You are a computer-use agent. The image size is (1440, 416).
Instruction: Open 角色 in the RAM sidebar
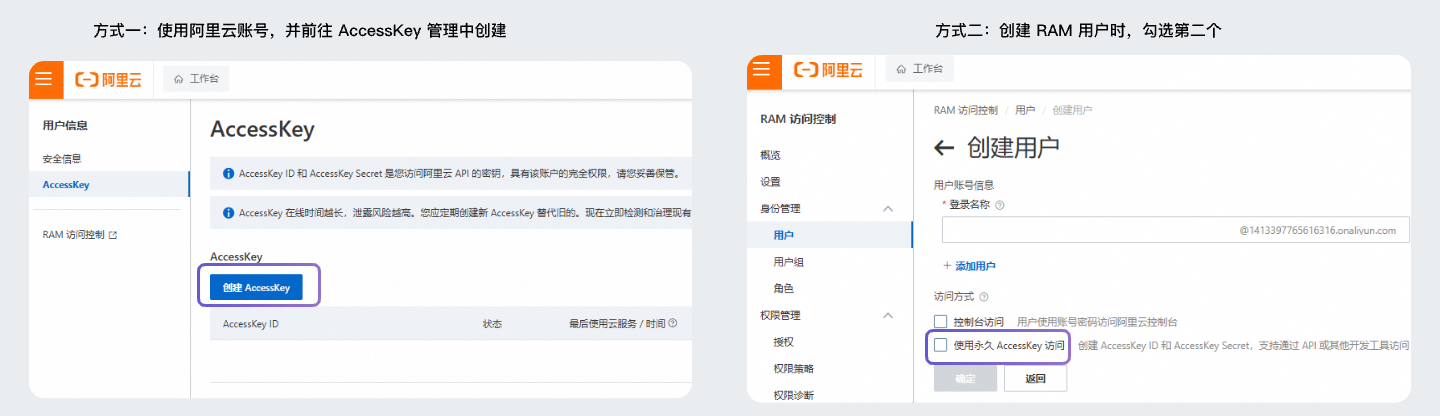[783, 288]
